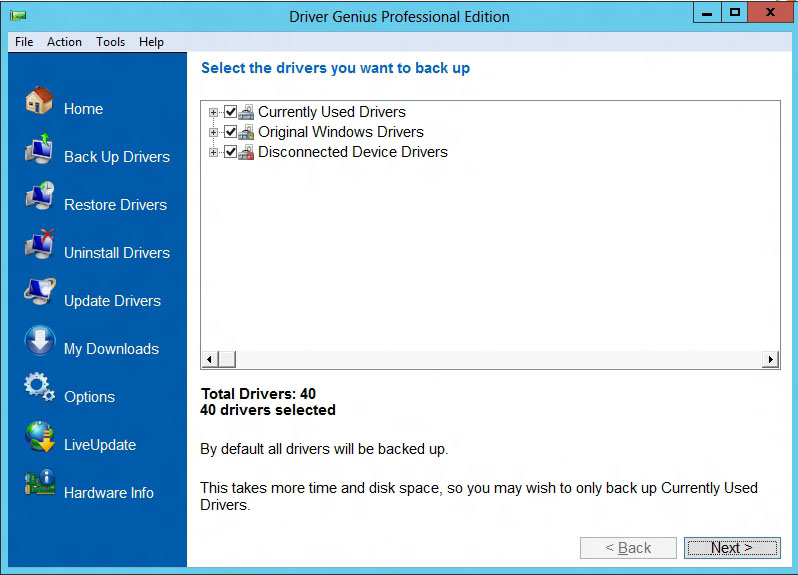798x575 pixels.
Task: Uncheck the Disconnected Device Drivers checkbox
Action: point(231,152)
